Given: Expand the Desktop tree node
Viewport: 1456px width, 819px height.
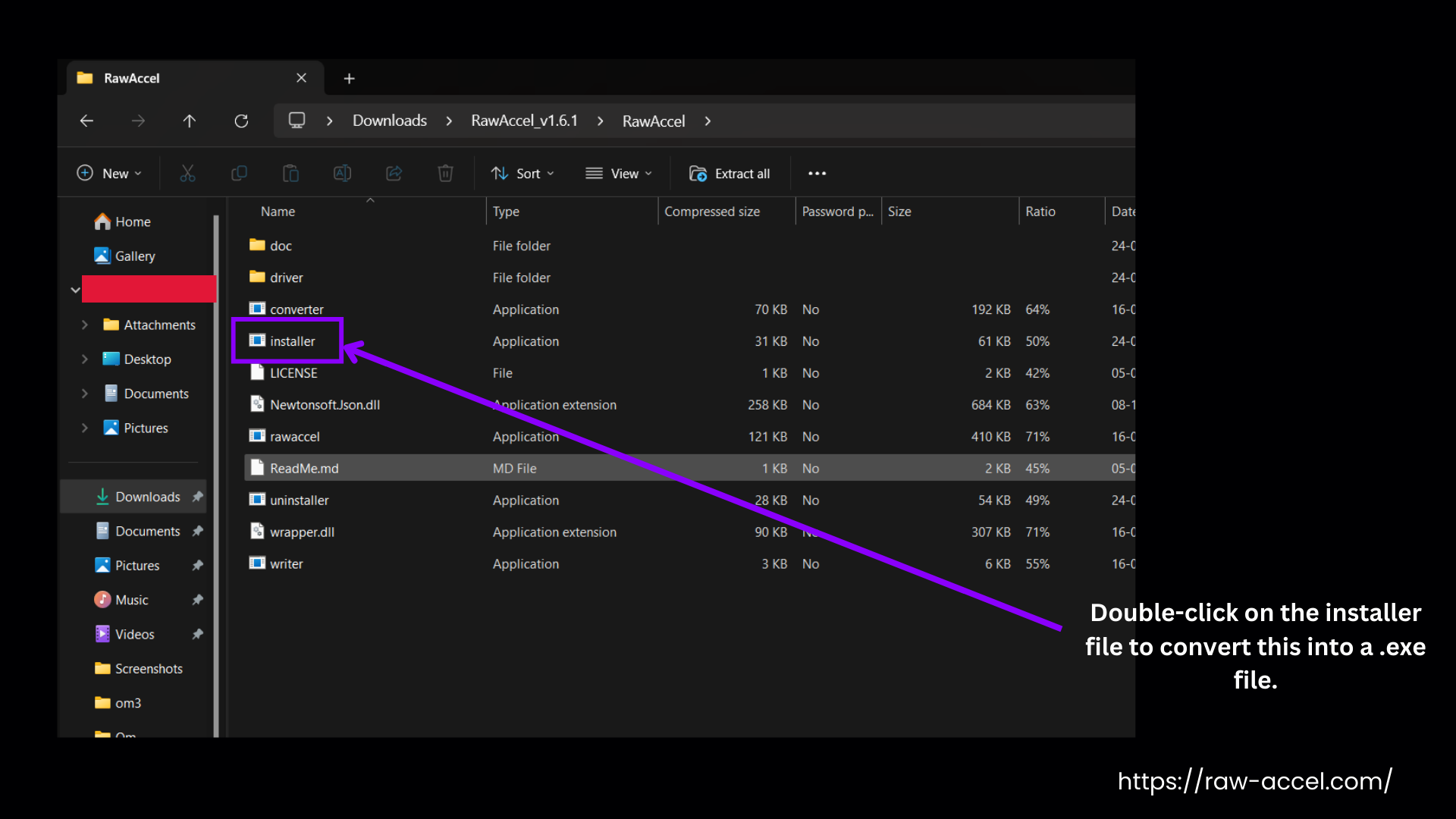Looking at the screenshot, I should 84,359.
